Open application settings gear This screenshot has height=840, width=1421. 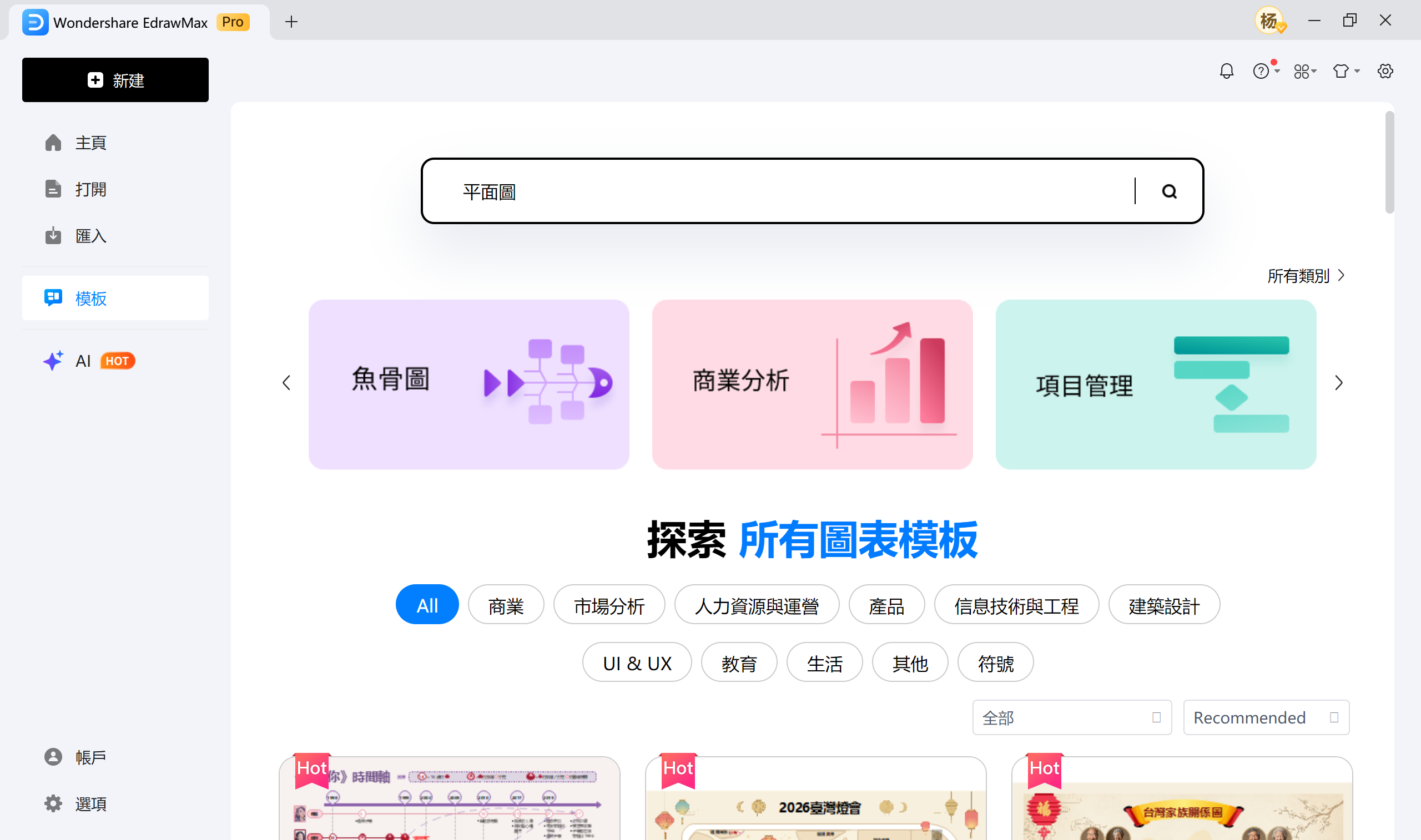point(1385,71)
